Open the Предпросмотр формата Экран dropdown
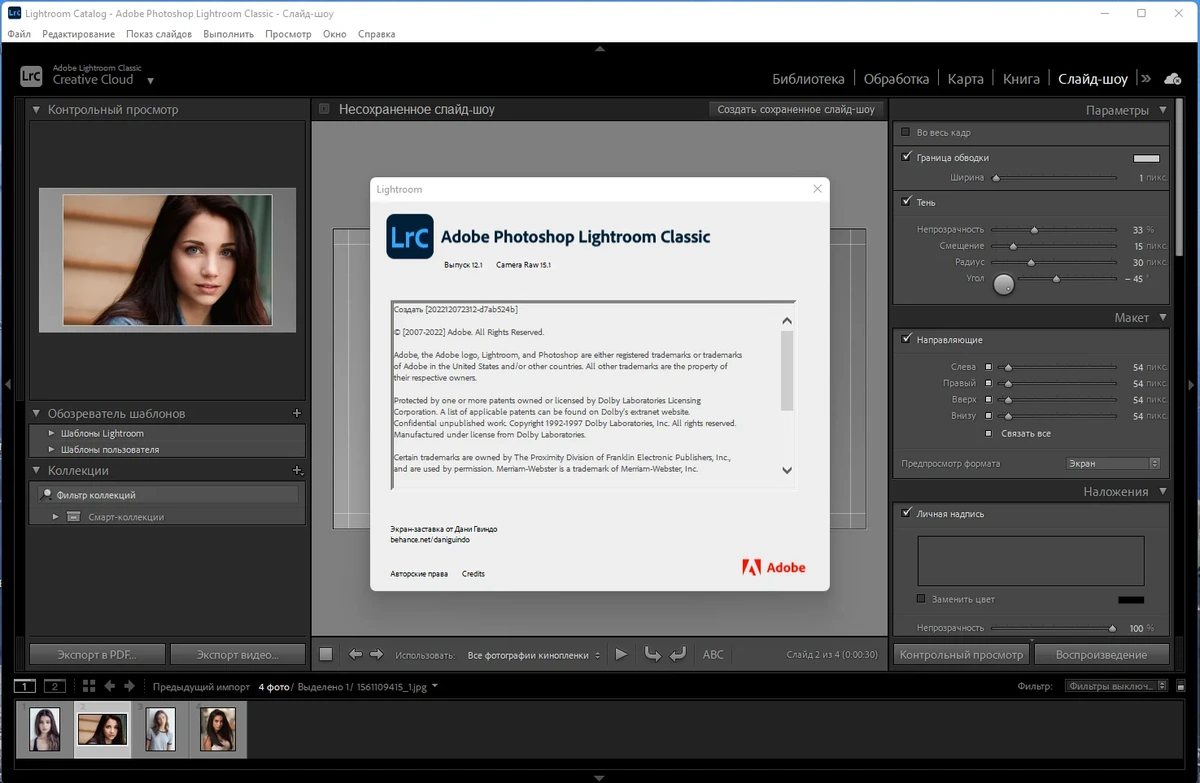1200x783 pixels. click(x=1112, y=464)
